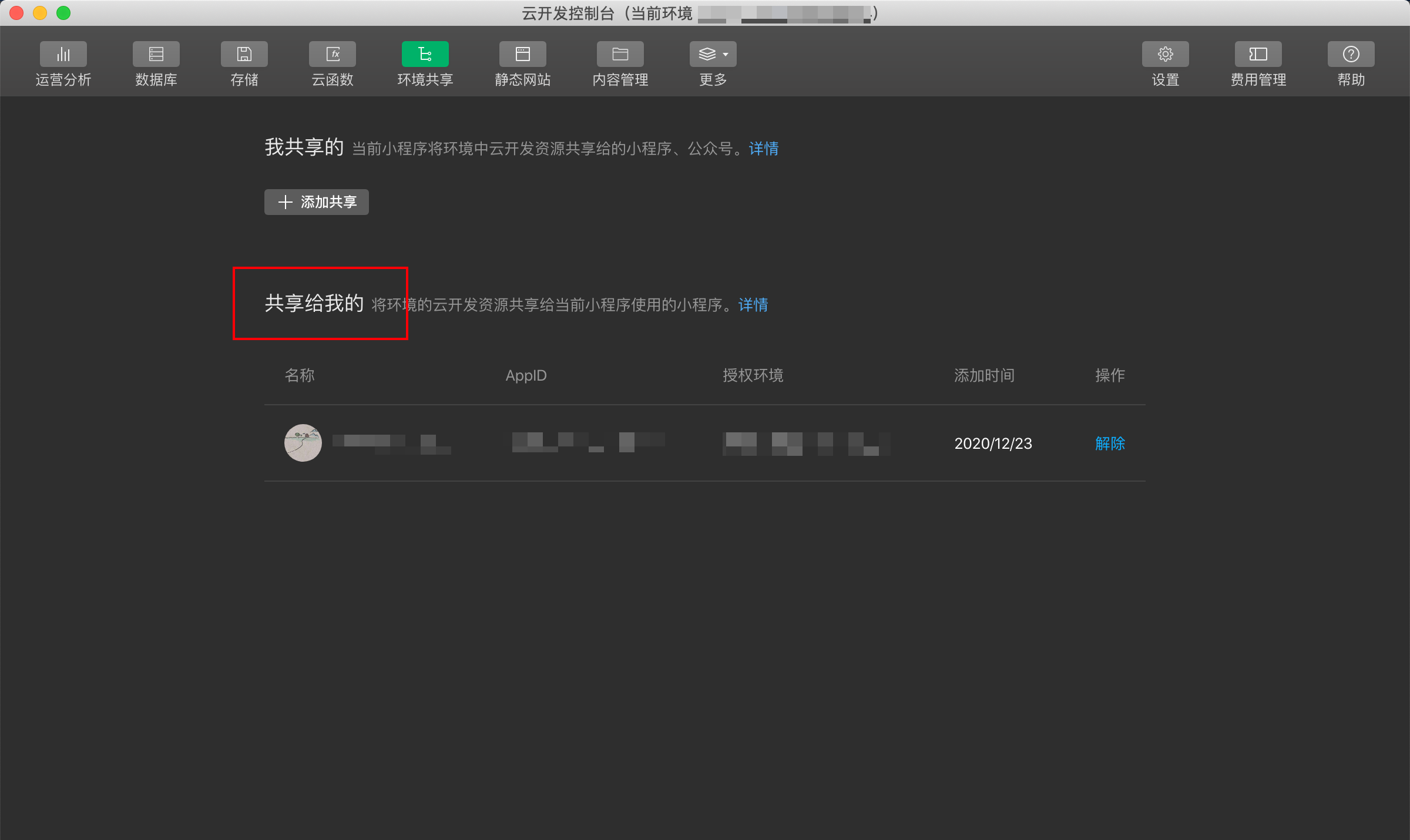Select the green 环境共享 icon
Viewport: 1410px width, 840px height.
pos(425,54)
